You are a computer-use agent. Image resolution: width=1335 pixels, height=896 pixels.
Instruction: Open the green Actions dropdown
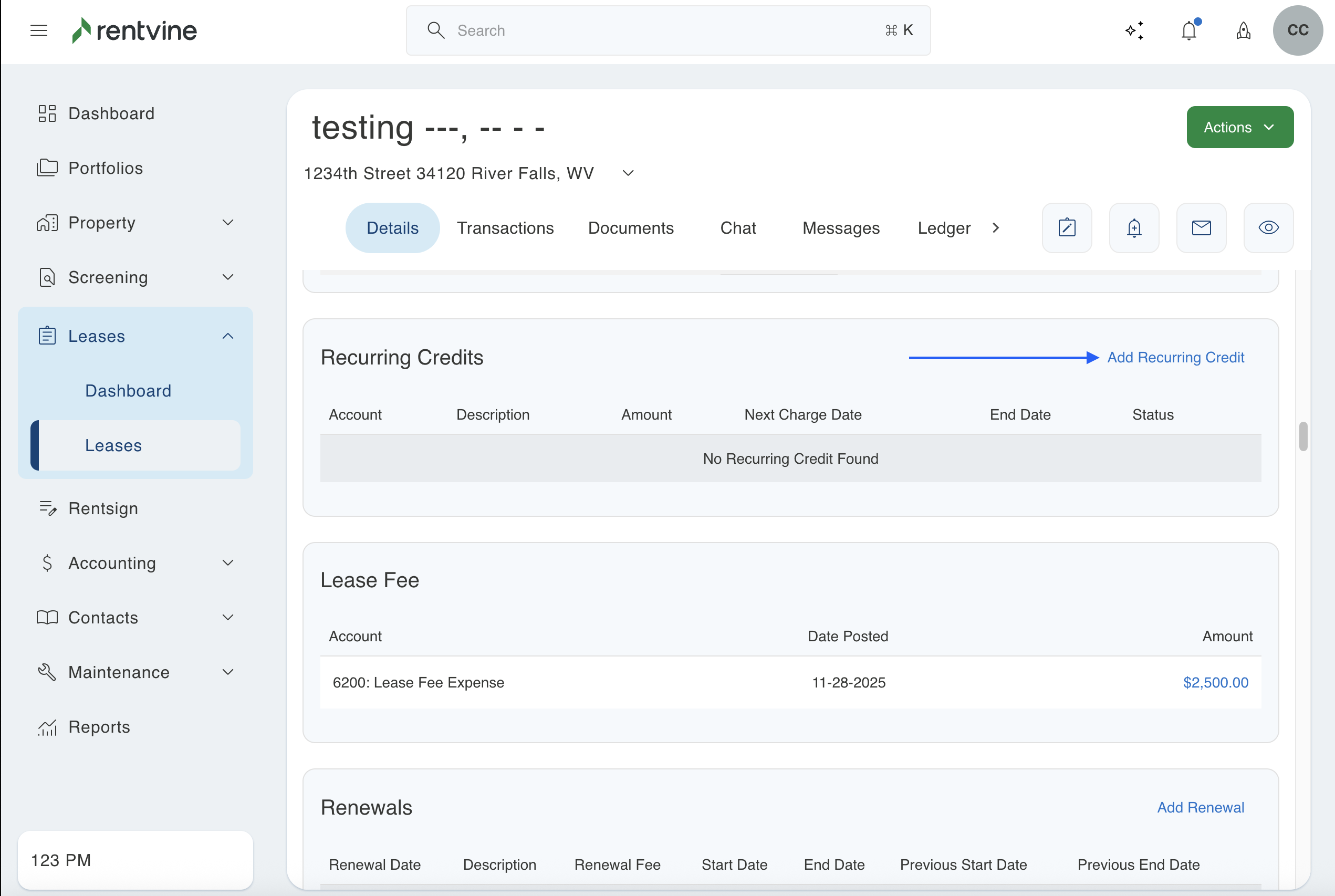[1239, 127]
